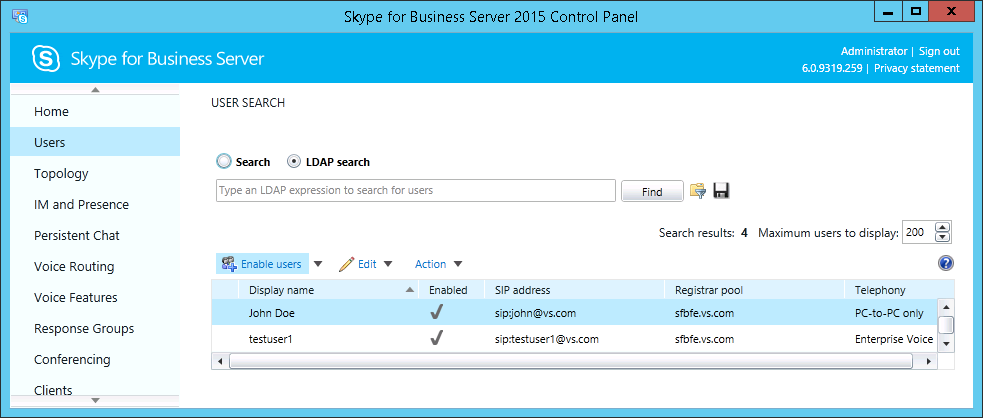Open the saved query folder icon
Viewport: 983px width, 418px height.
tap(698, 191)
